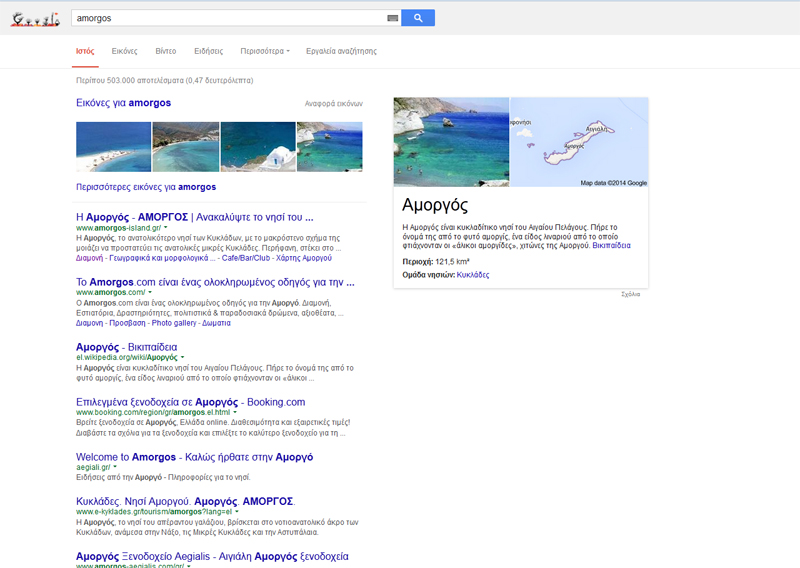This screenshot has width=800, height=568.
Task: Open Εργαλεία αναζήτησης search tools
Action: point(341,51)
